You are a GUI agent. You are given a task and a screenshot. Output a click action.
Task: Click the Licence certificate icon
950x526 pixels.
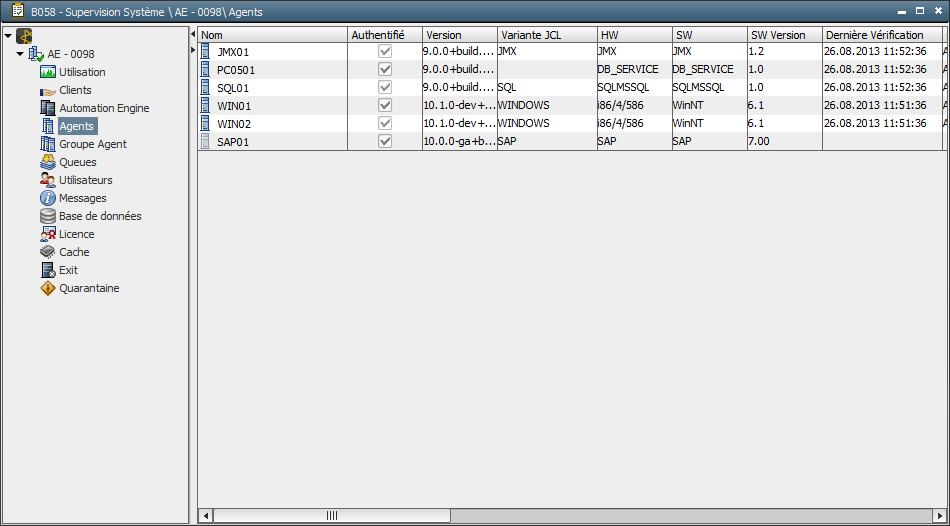48,234
